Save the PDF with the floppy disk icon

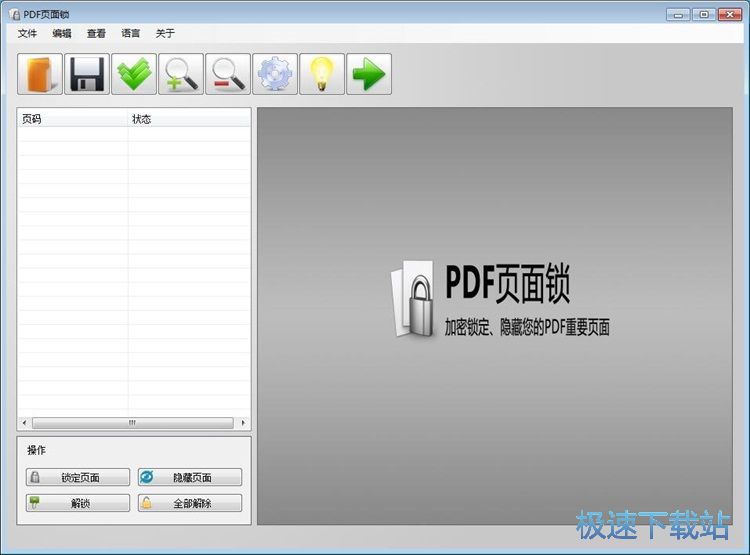pyautogui.click(x=87, y=74)
